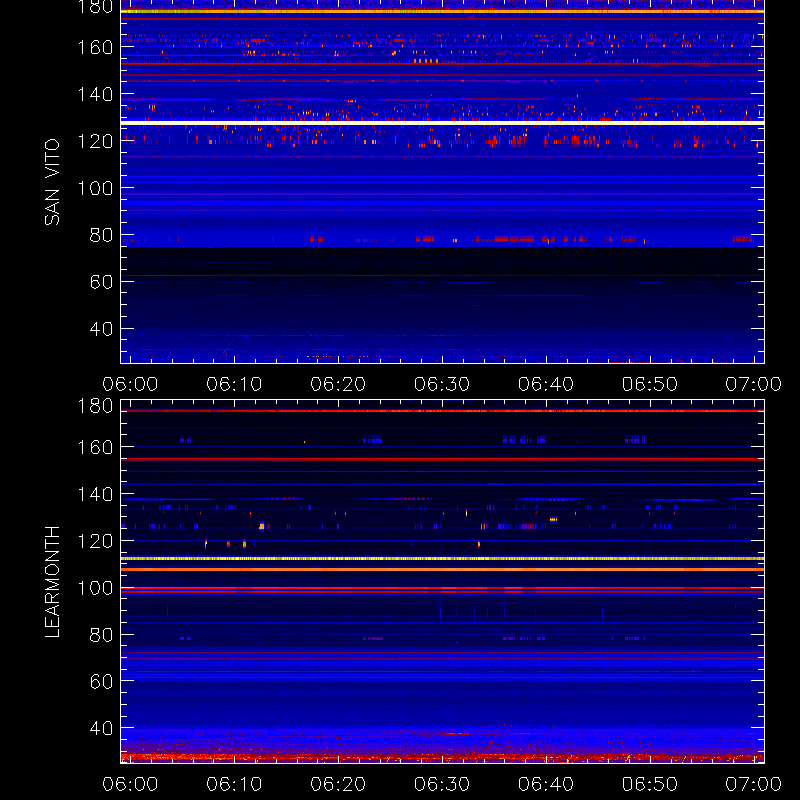Screen dimensions: 800x800
Task: Click the 60 frequency label for SAN VITO
Action: coord(101,282)
